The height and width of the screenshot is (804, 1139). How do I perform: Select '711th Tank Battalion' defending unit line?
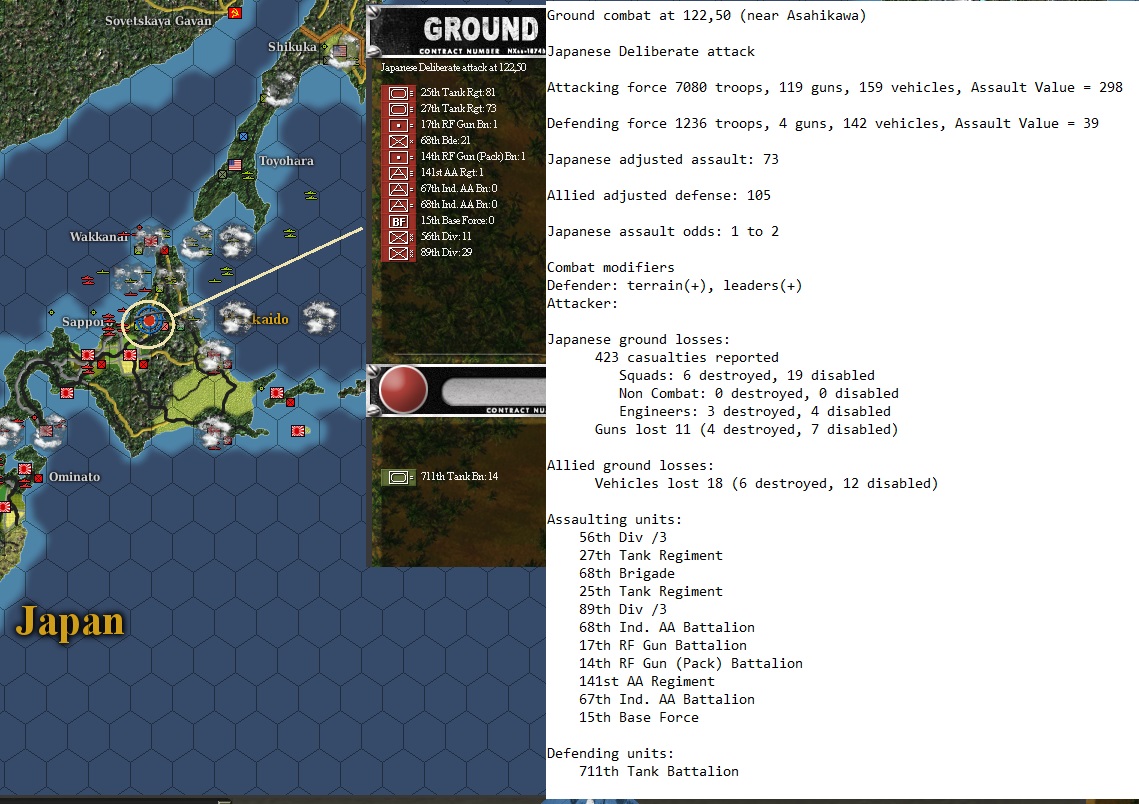[x=659, y=771]
